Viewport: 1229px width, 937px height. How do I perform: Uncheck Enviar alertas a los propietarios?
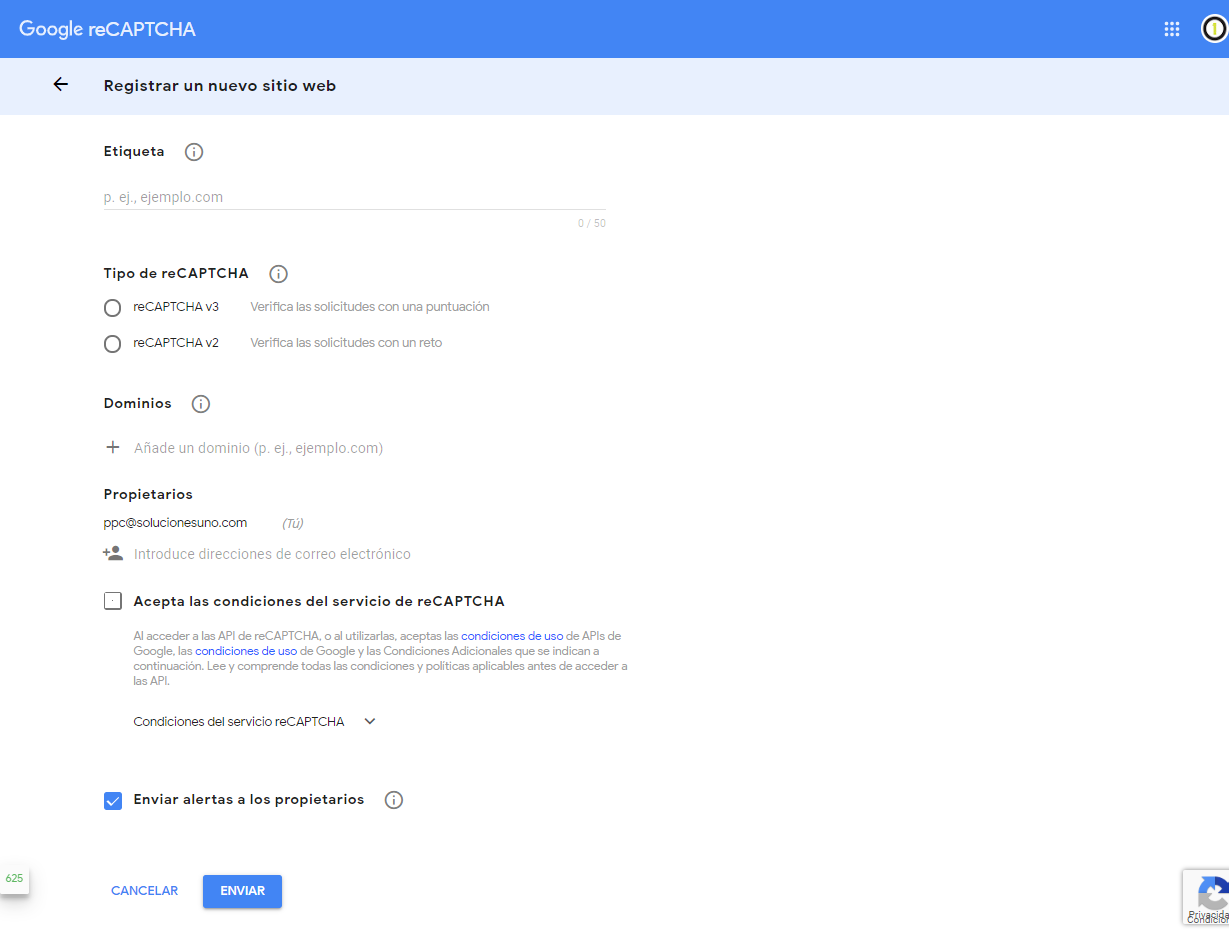[113, 801]
